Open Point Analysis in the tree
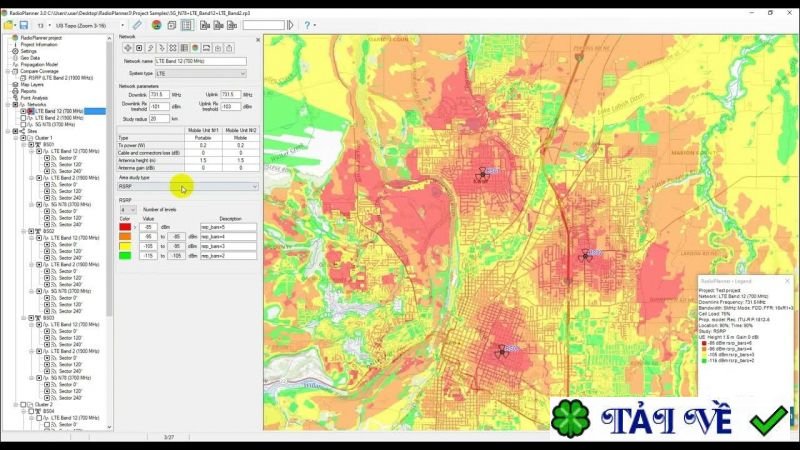Viewport: 800px width, 450px height. [x=34, y=98]
